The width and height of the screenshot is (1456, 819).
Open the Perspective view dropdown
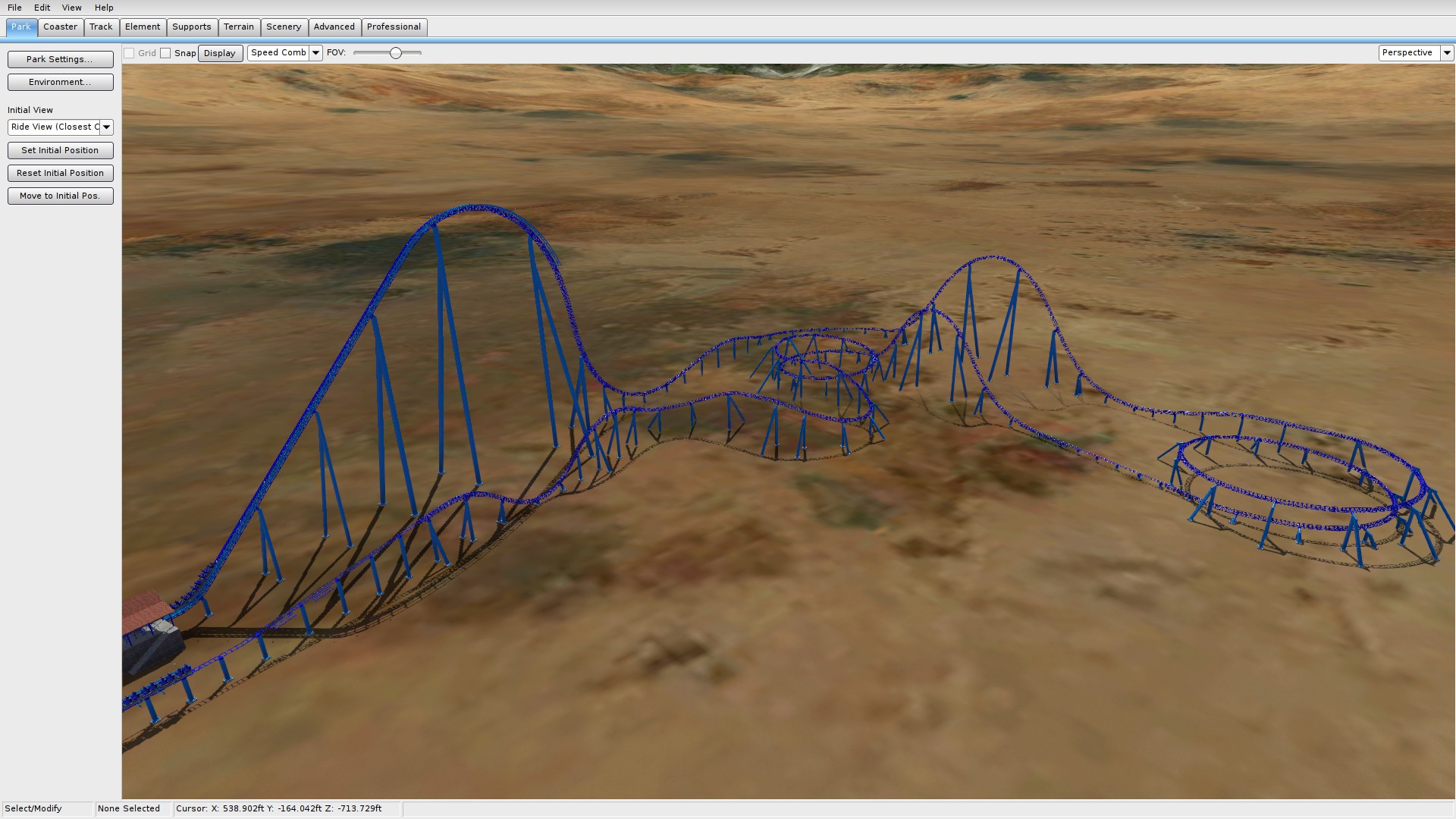1446,53
